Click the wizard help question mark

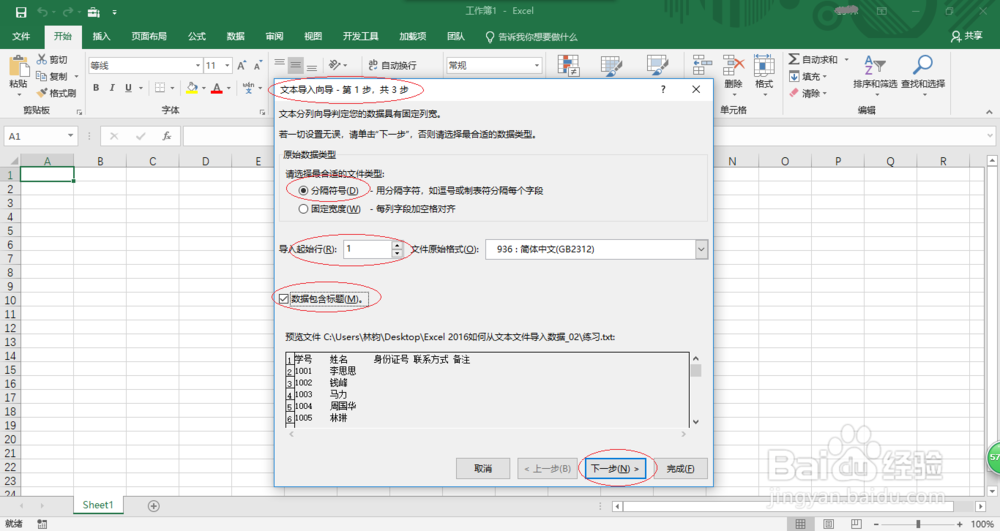coord(663,89)
